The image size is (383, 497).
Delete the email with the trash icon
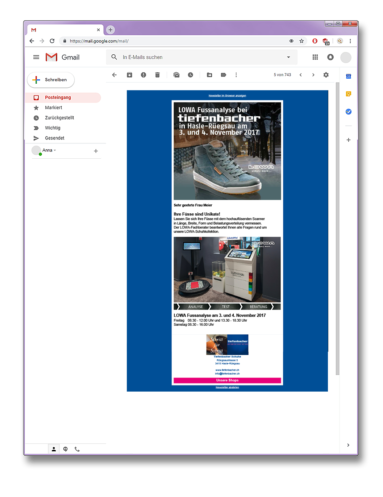(x=157, y=75)
